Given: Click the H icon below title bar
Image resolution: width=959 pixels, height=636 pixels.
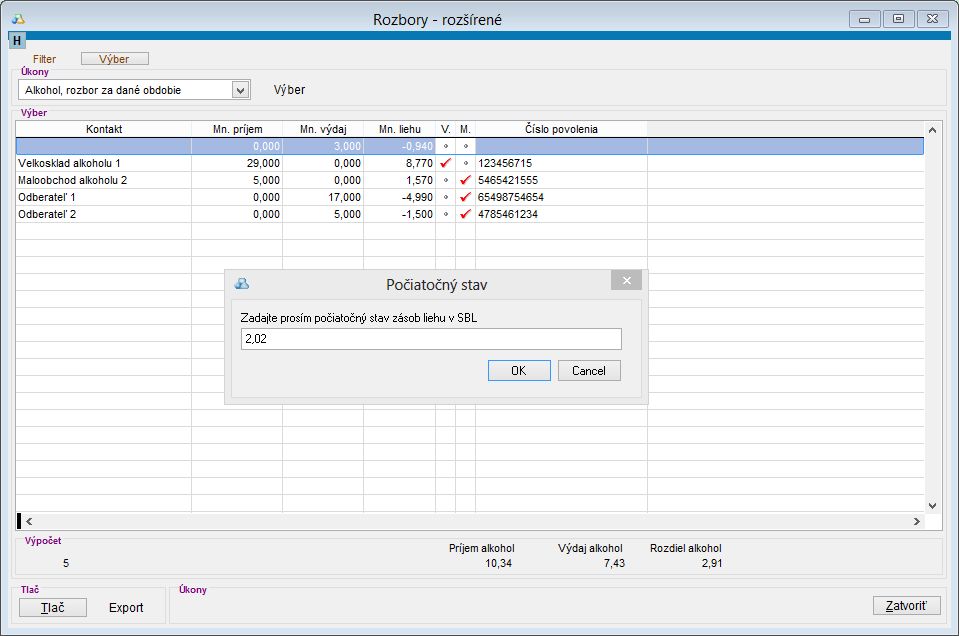Looking at the screenshot, I should point(17,41).
